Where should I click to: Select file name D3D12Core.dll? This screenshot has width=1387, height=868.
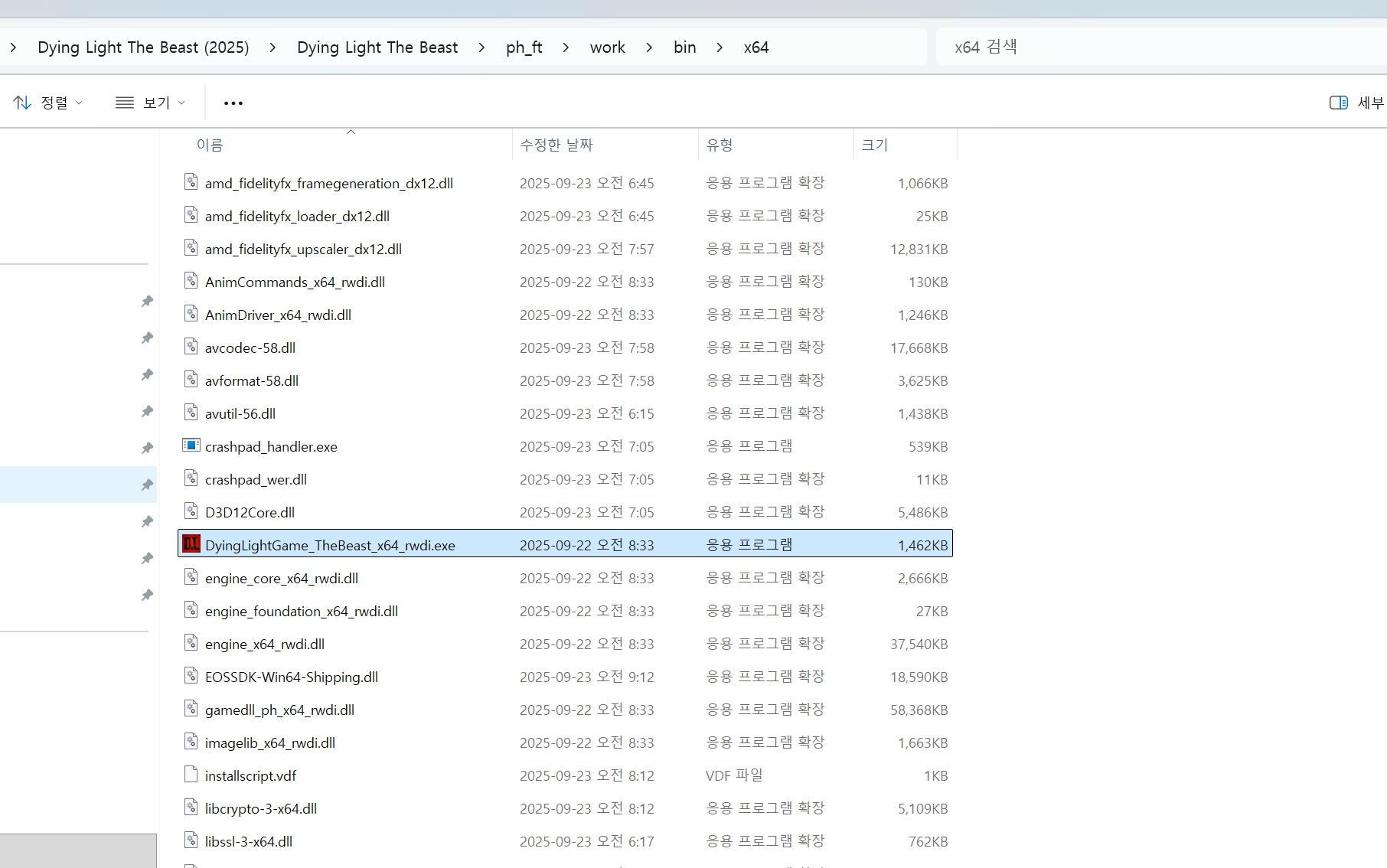(250, 512)
